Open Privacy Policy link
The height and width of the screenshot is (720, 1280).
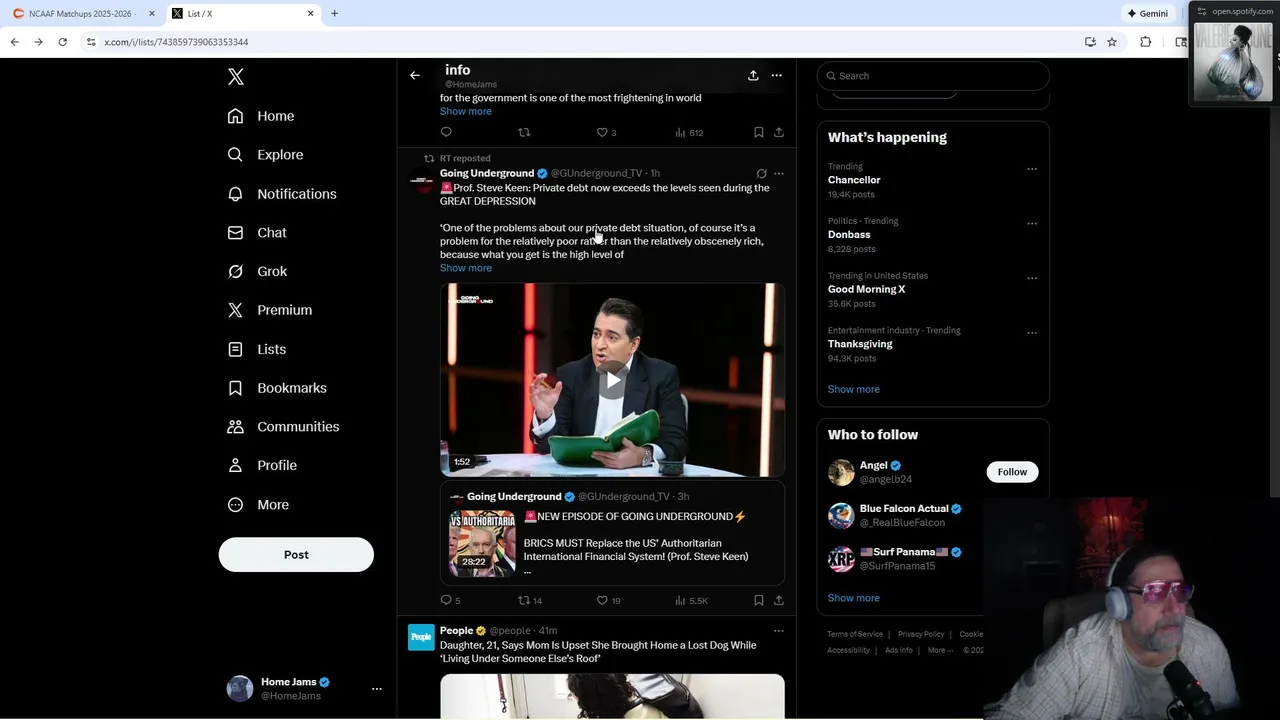(x=921, y=634)
